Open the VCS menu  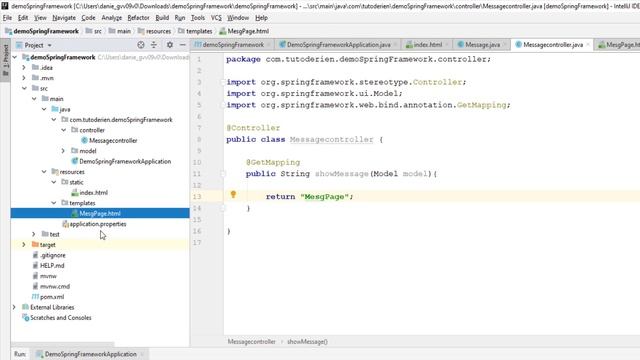tap(216, 18)
